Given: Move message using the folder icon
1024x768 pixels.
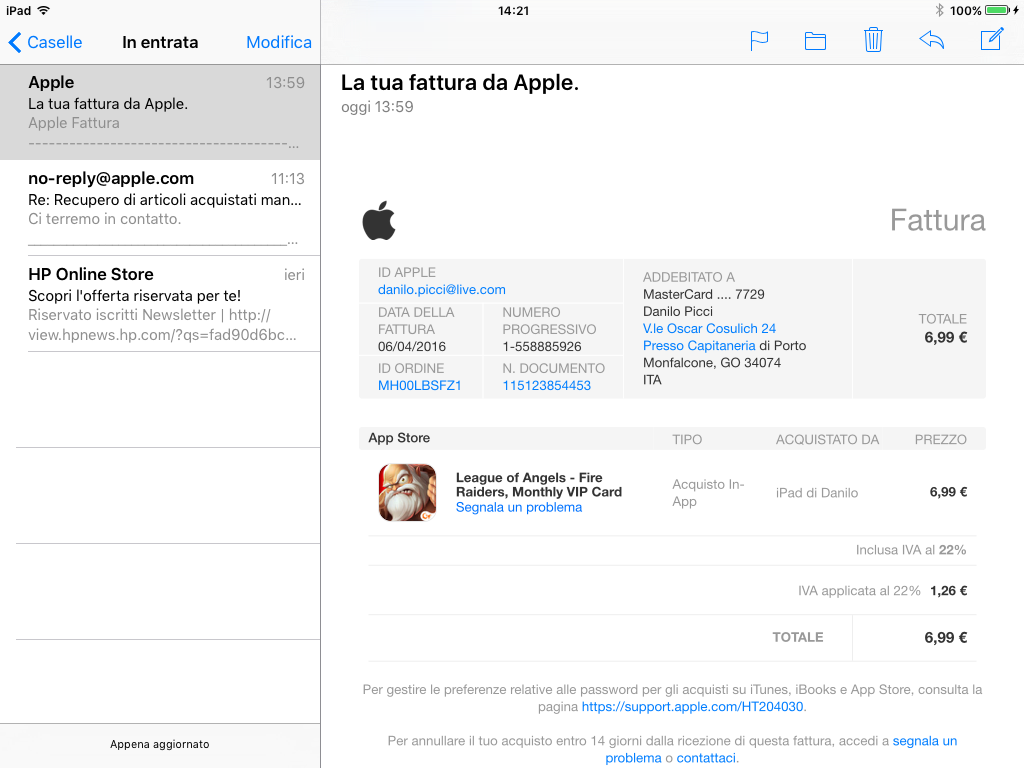Looking at the screenshot, I should (815, 41).
